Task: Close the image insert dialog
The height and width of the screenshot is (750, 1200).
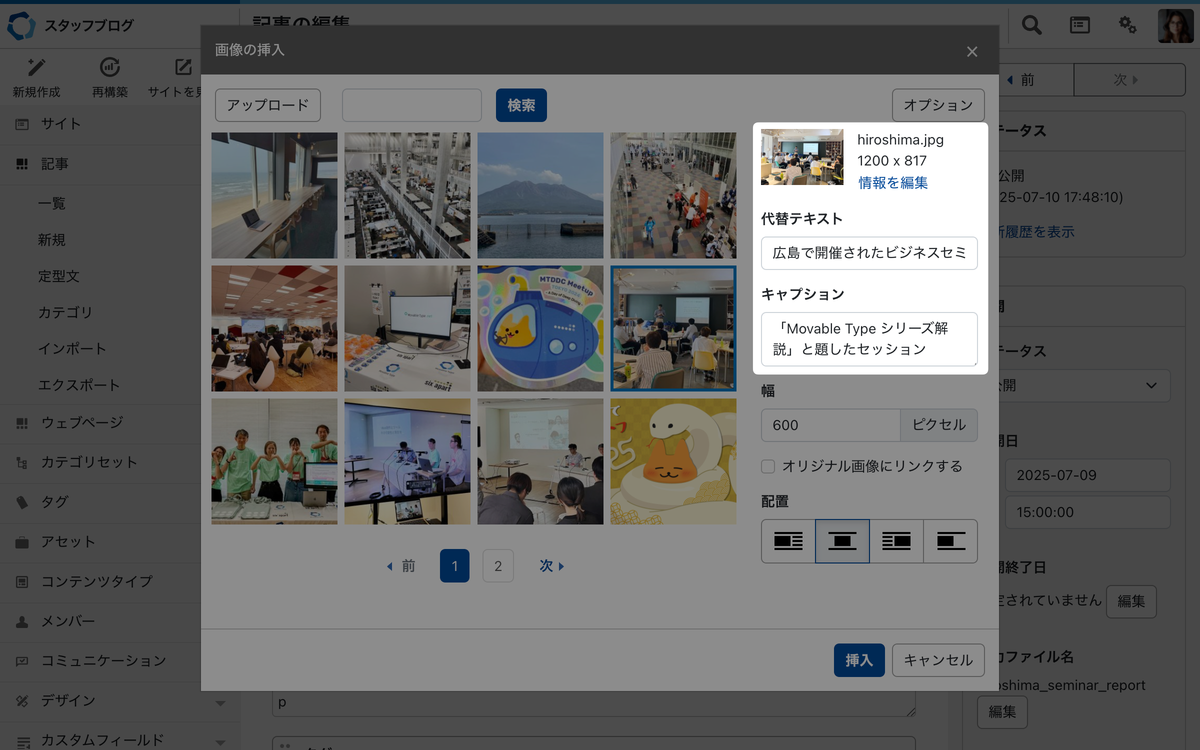Action: pyautogui.click(x=972, y=51)
